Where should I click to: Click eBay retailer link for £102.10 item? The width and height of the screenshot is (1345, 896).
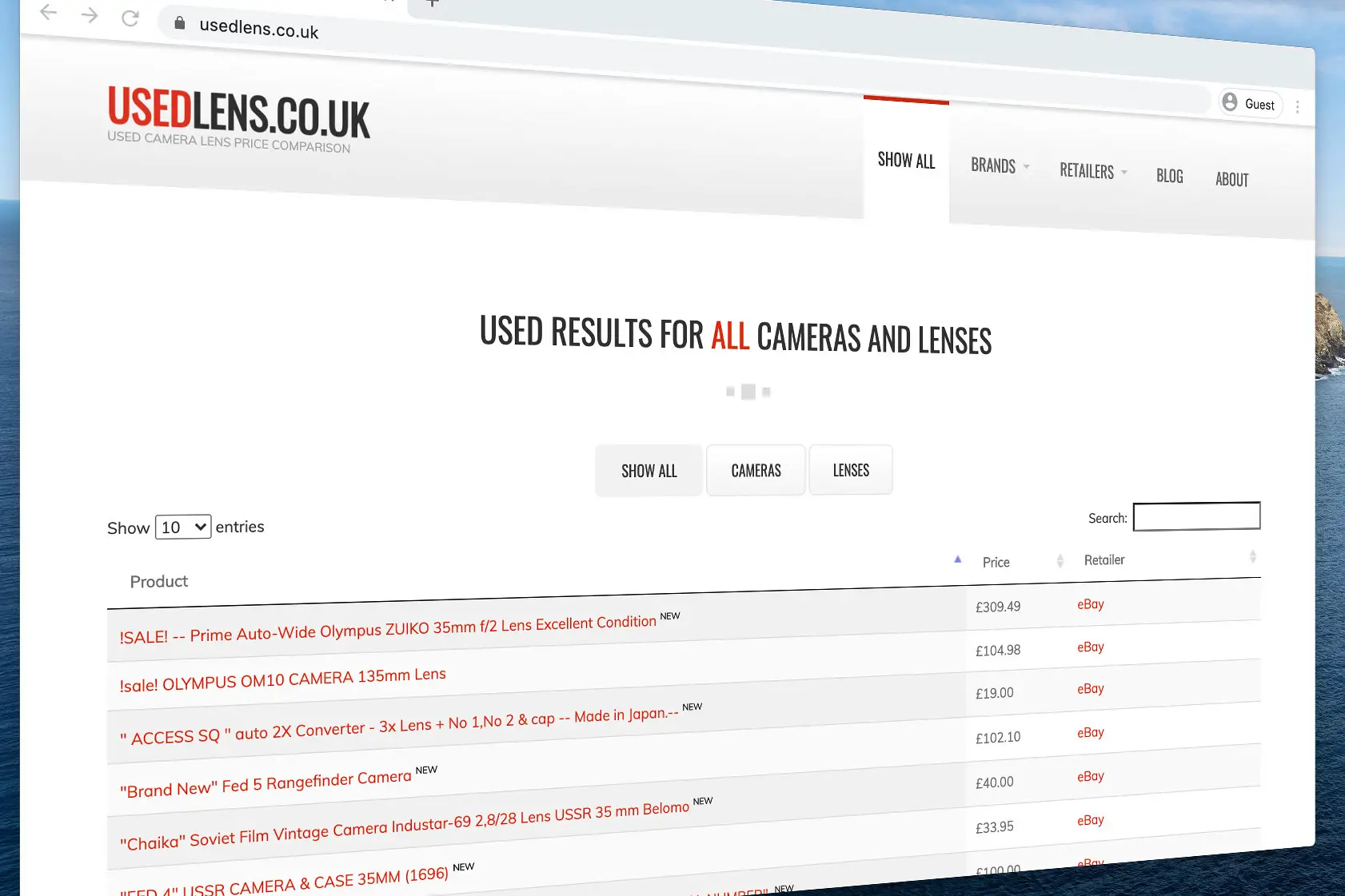point(1090,732)
